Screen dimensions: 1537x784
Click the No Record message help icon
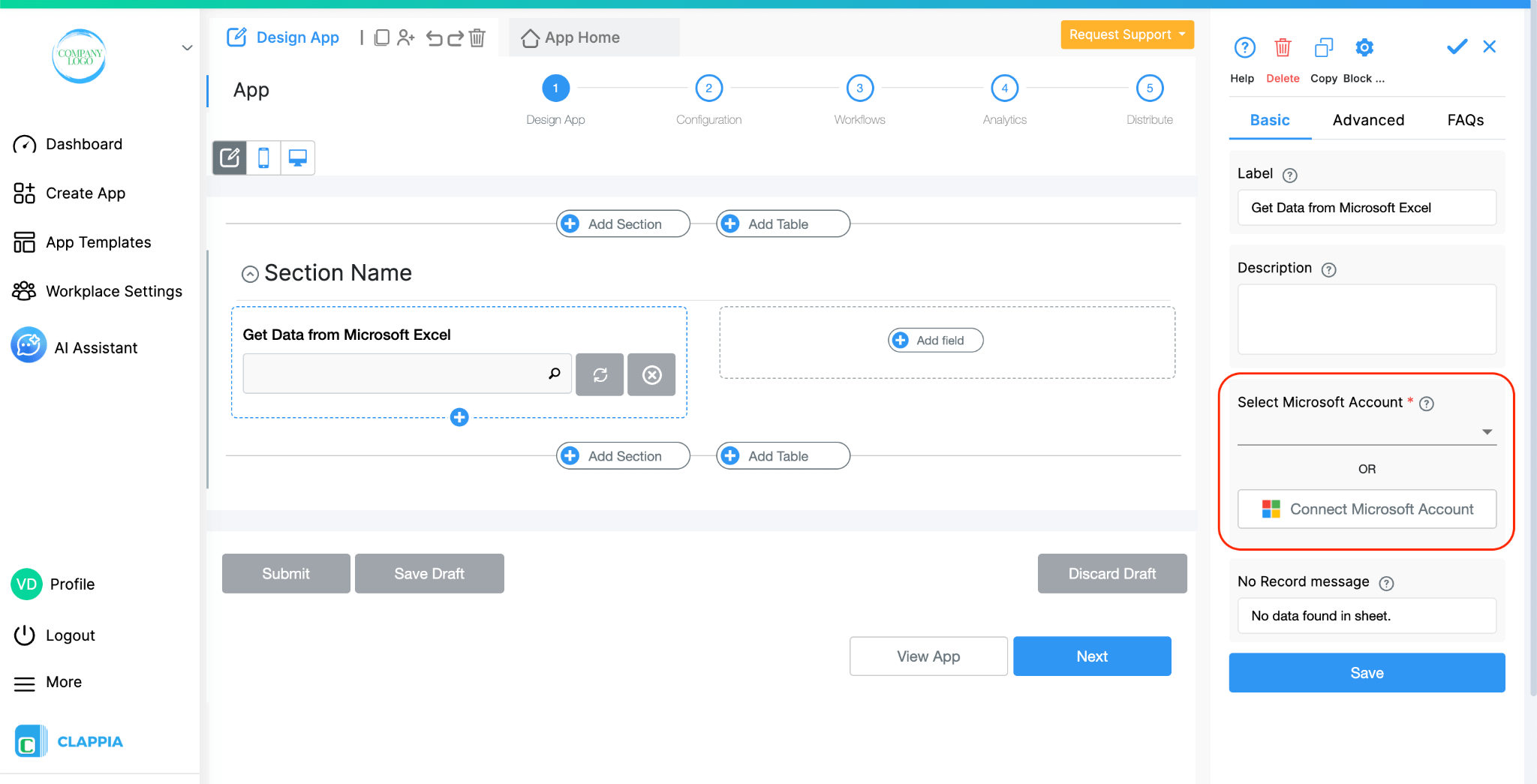click(x=1386, y=584)
